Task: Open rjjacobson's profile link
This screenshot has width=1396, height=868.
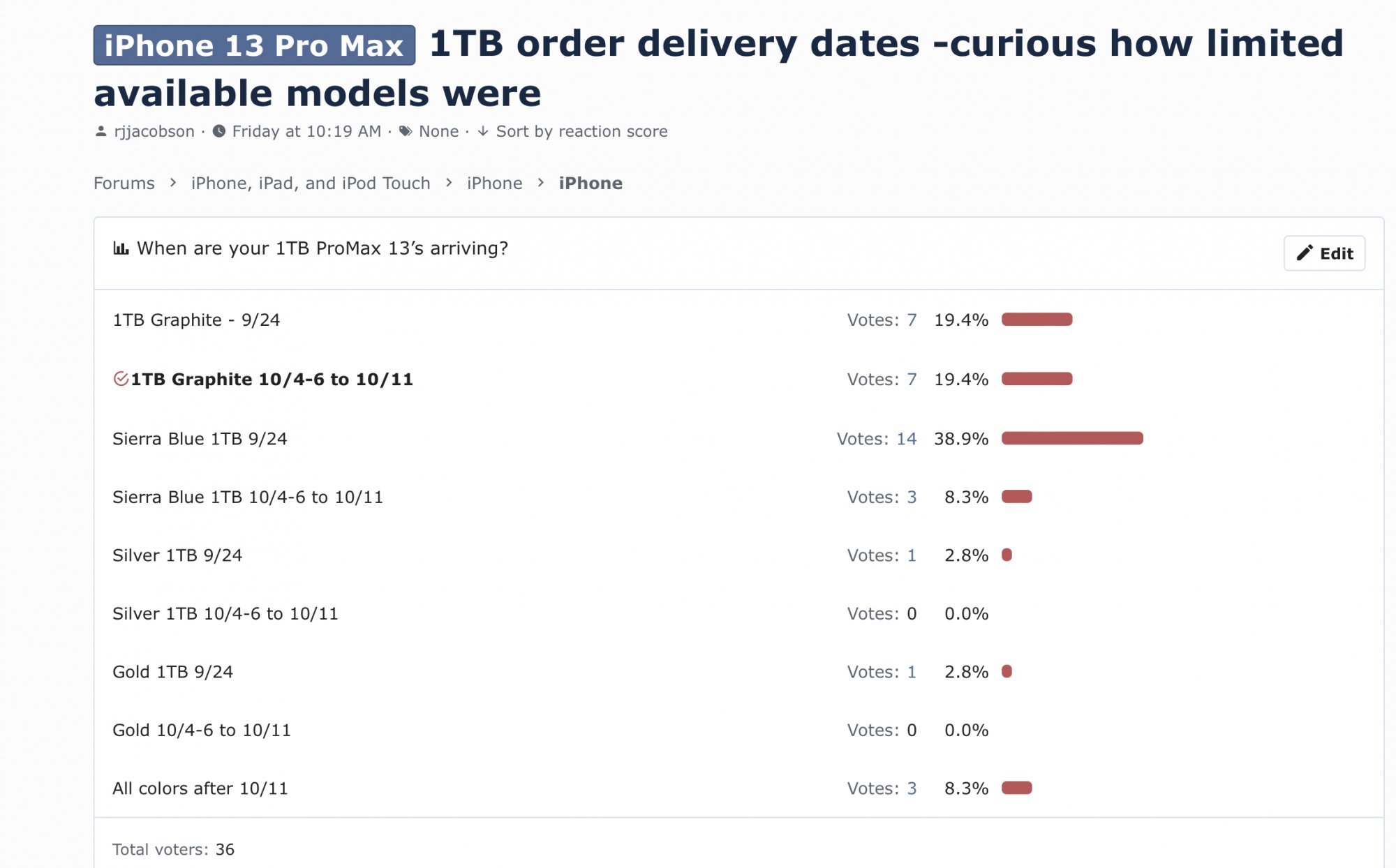Action: (154, 131)
